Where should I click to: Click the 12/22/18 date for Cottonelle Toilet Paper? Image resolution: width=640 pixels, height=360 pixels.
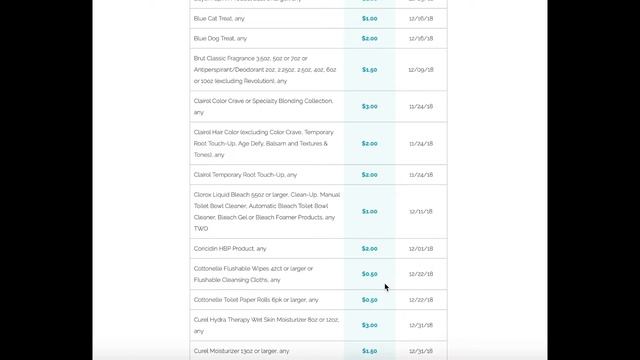421,300
